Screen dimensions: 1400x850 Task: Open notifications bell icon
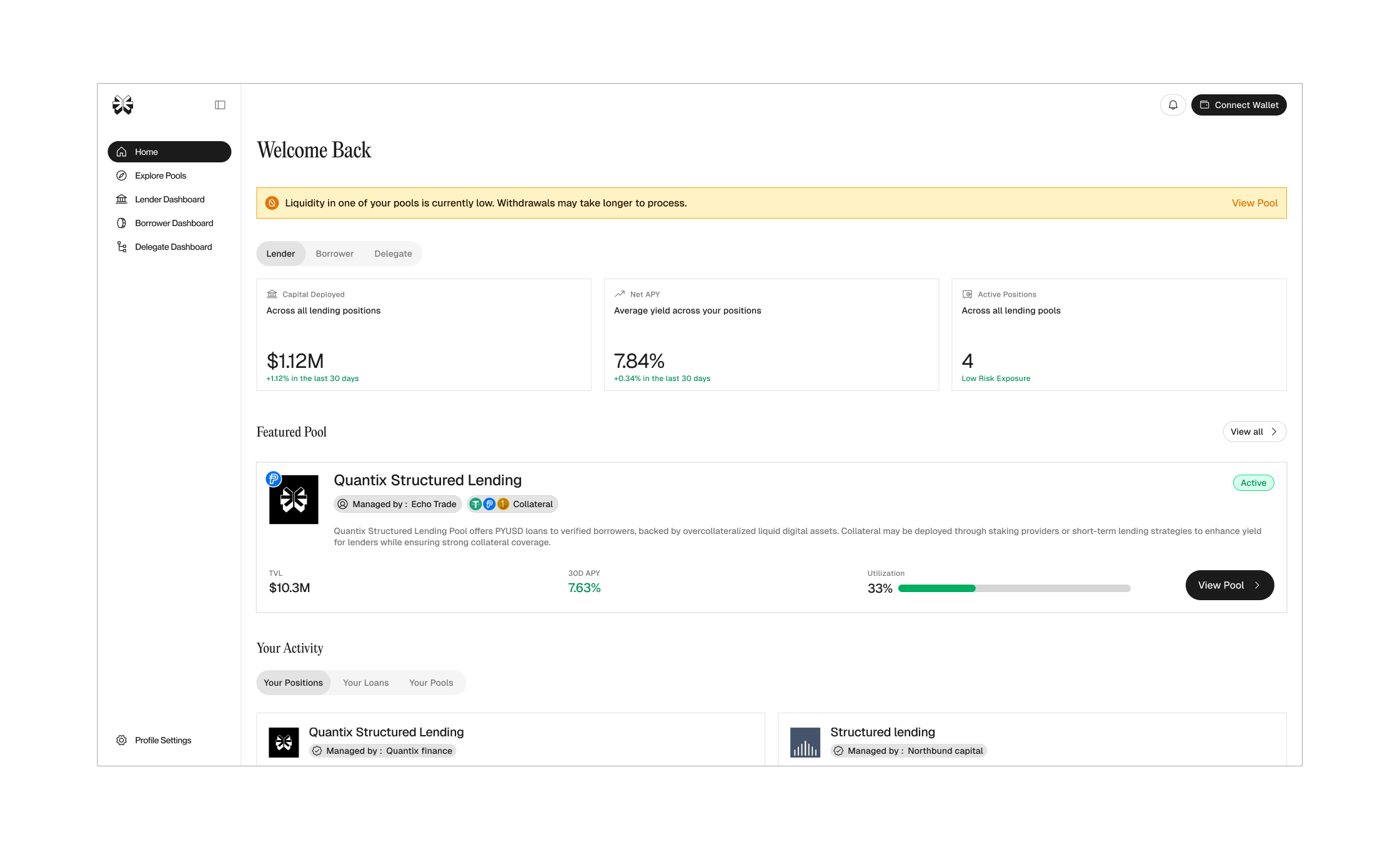[1173, 105]
